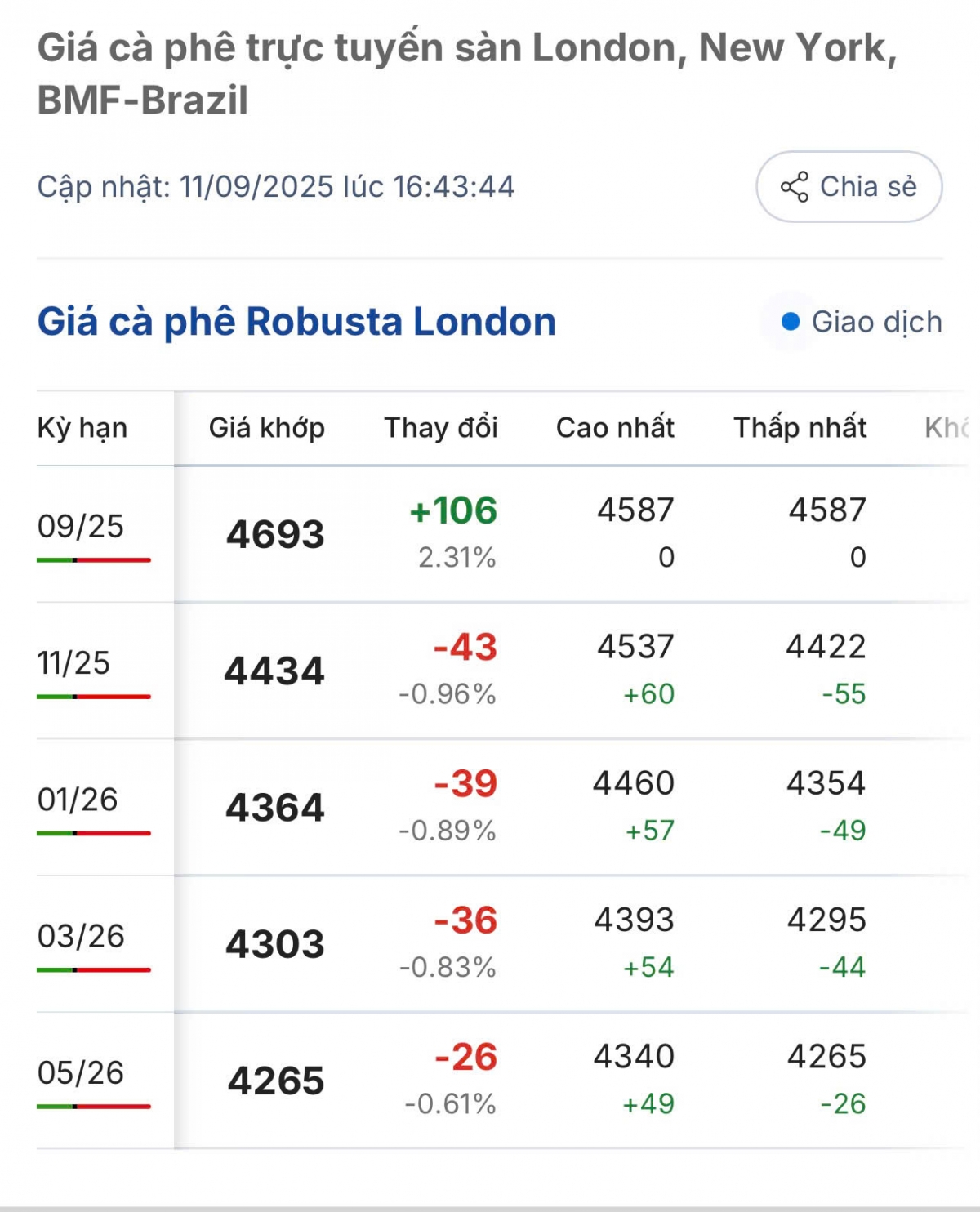Open the 09/25 contract row
The height and width of the screenshot is (1212, 980).
502,534
